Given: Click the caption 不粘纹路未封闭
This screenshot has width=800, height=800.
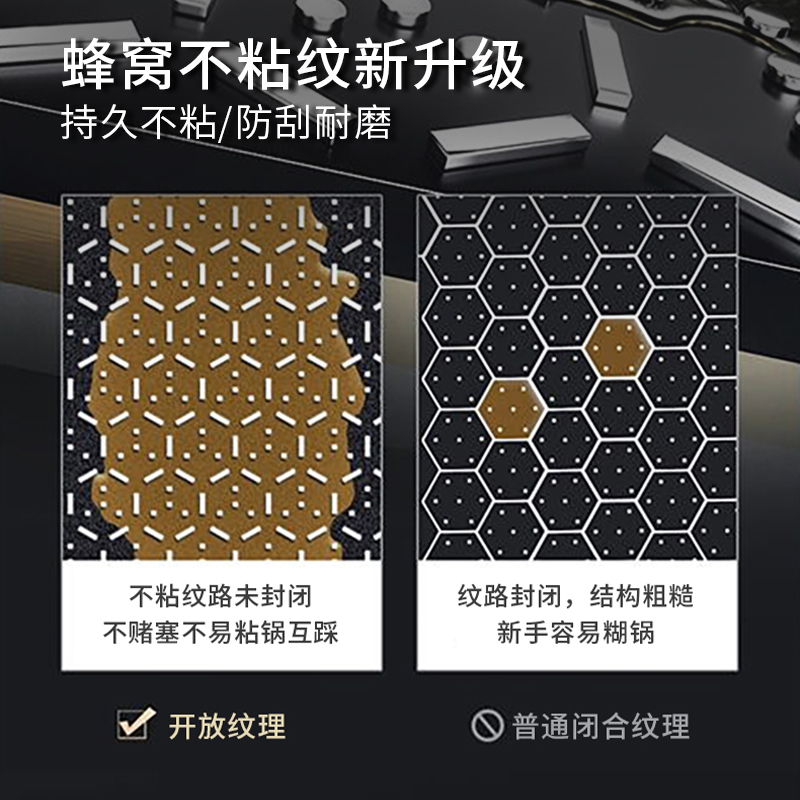Looking at the screenshot, I should 220,596.
